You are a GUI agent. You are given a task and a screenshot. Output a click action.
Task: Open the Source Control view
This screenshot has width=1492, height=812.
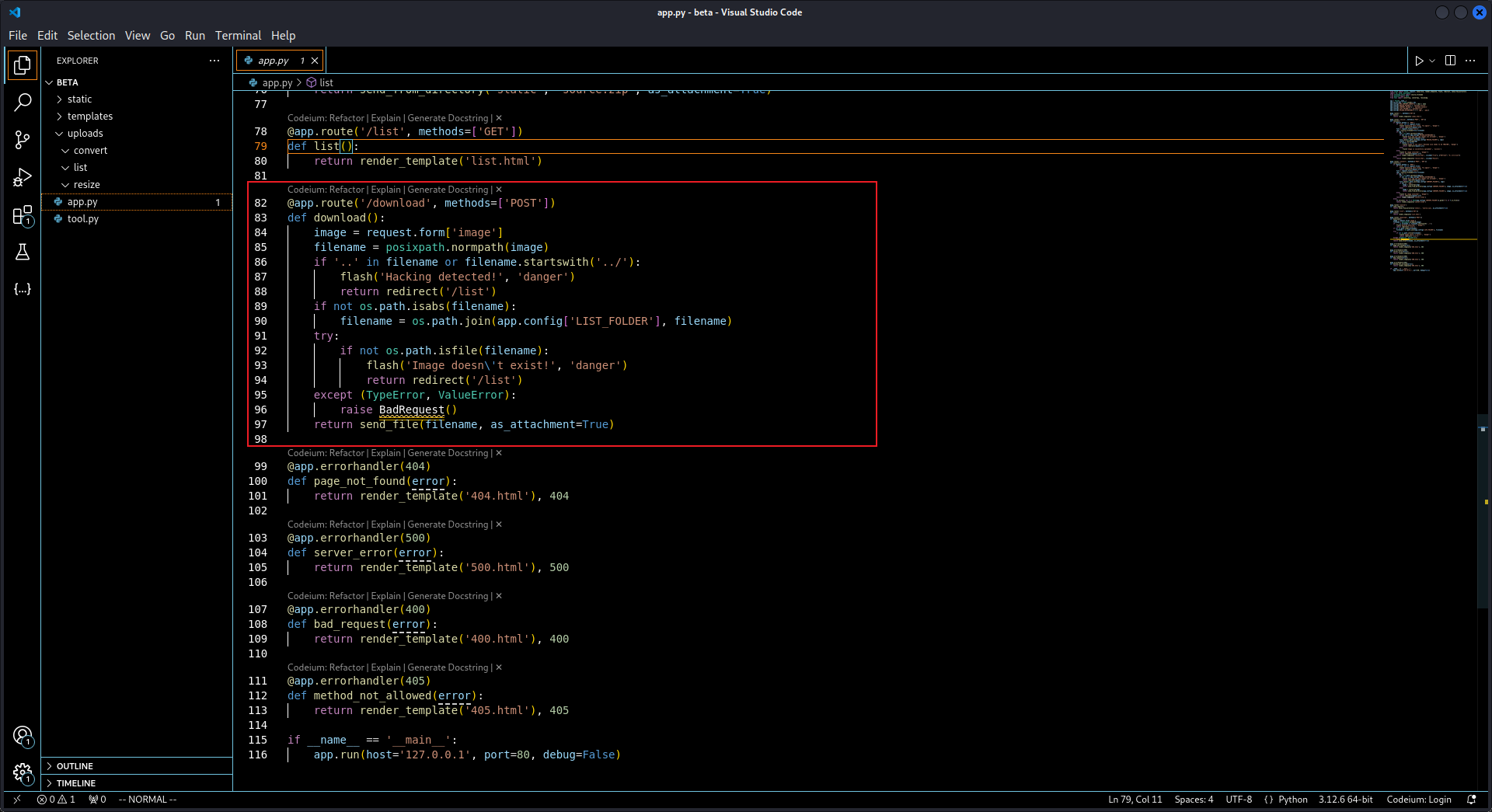coord(23,140)
